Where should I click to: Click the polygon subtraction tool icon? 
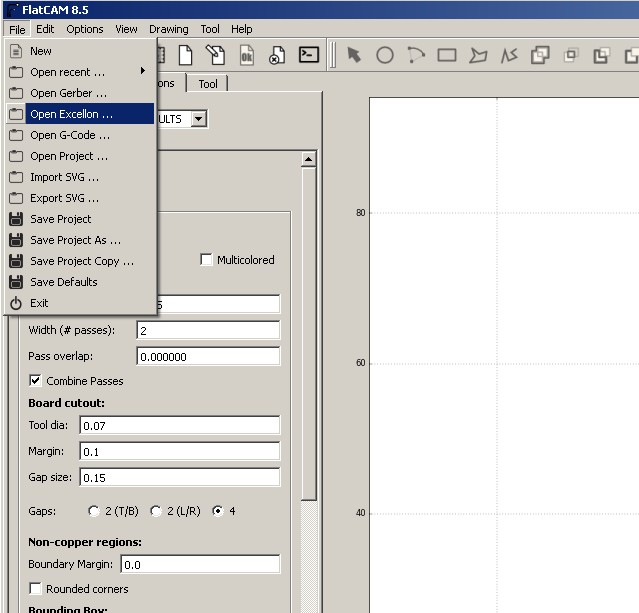pos(602,55)
